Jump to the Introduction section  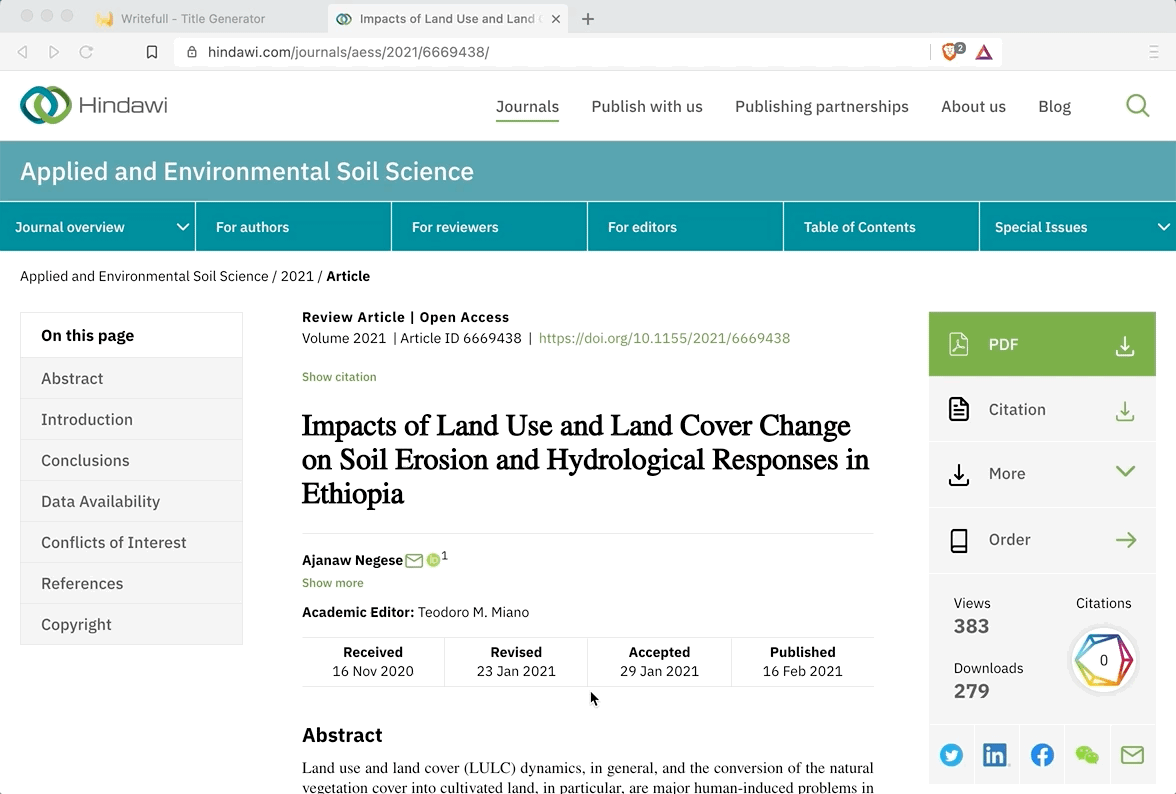click(131, 420)
